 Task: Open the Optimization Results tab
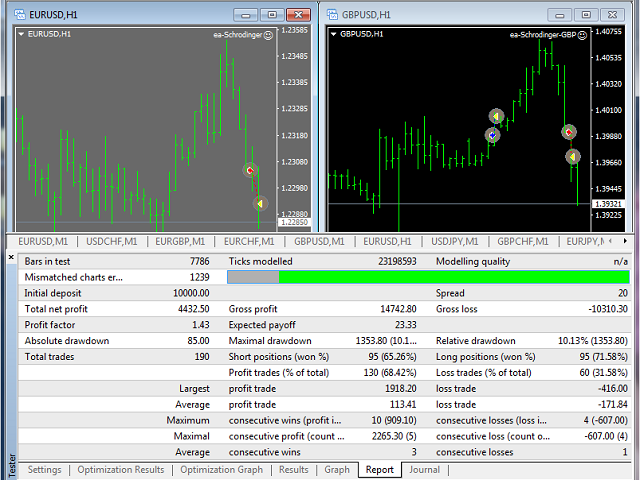tap(121, 470)
